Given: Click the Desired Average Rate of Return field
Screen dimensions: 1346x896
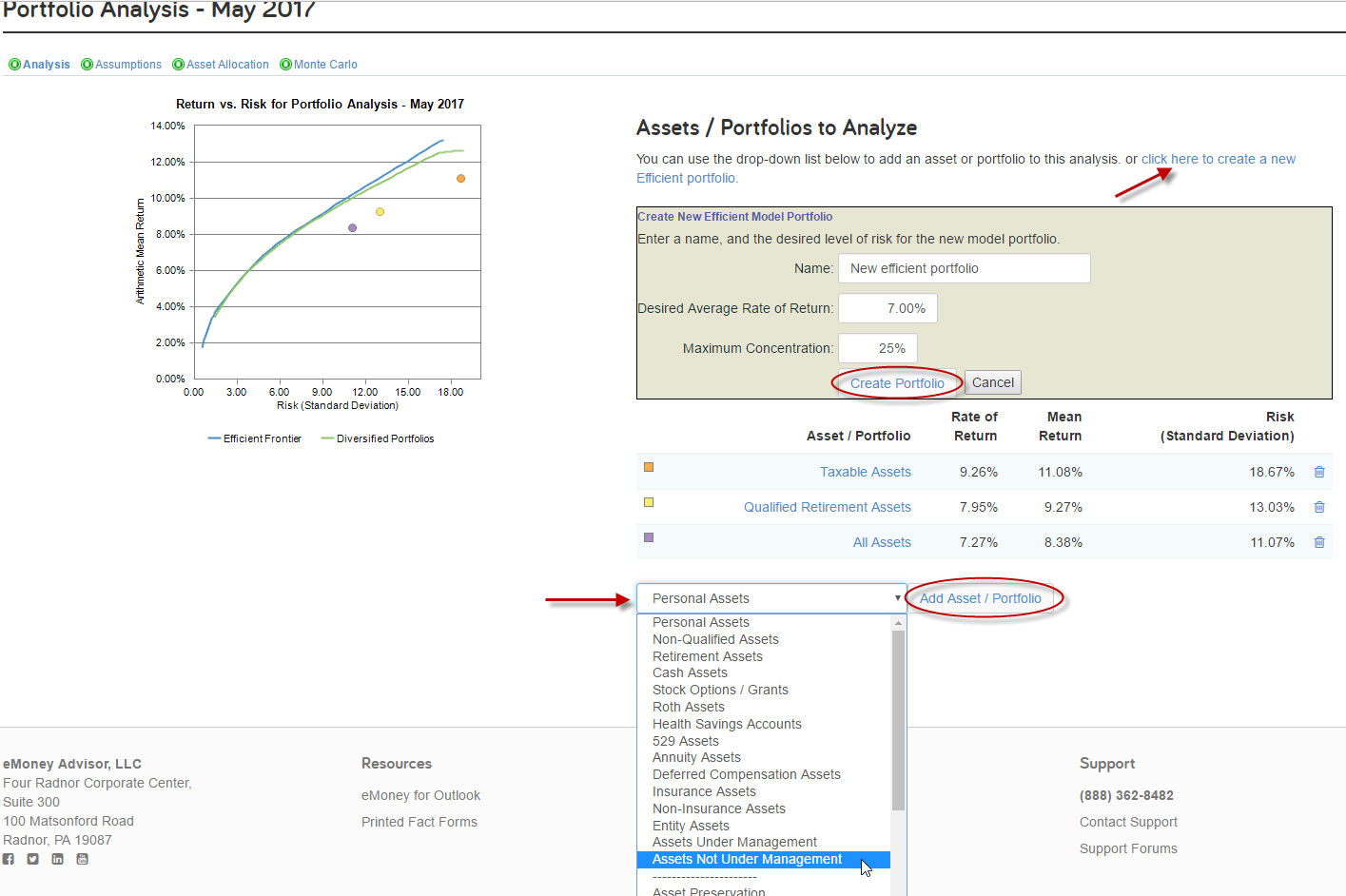Looking at the screenshot, I should 888,308.
